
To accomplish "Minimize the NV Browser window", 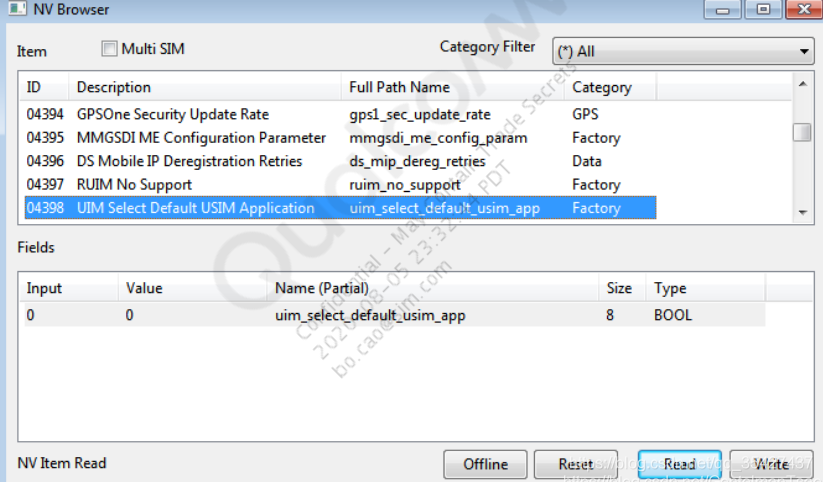I will coord(723,9).
